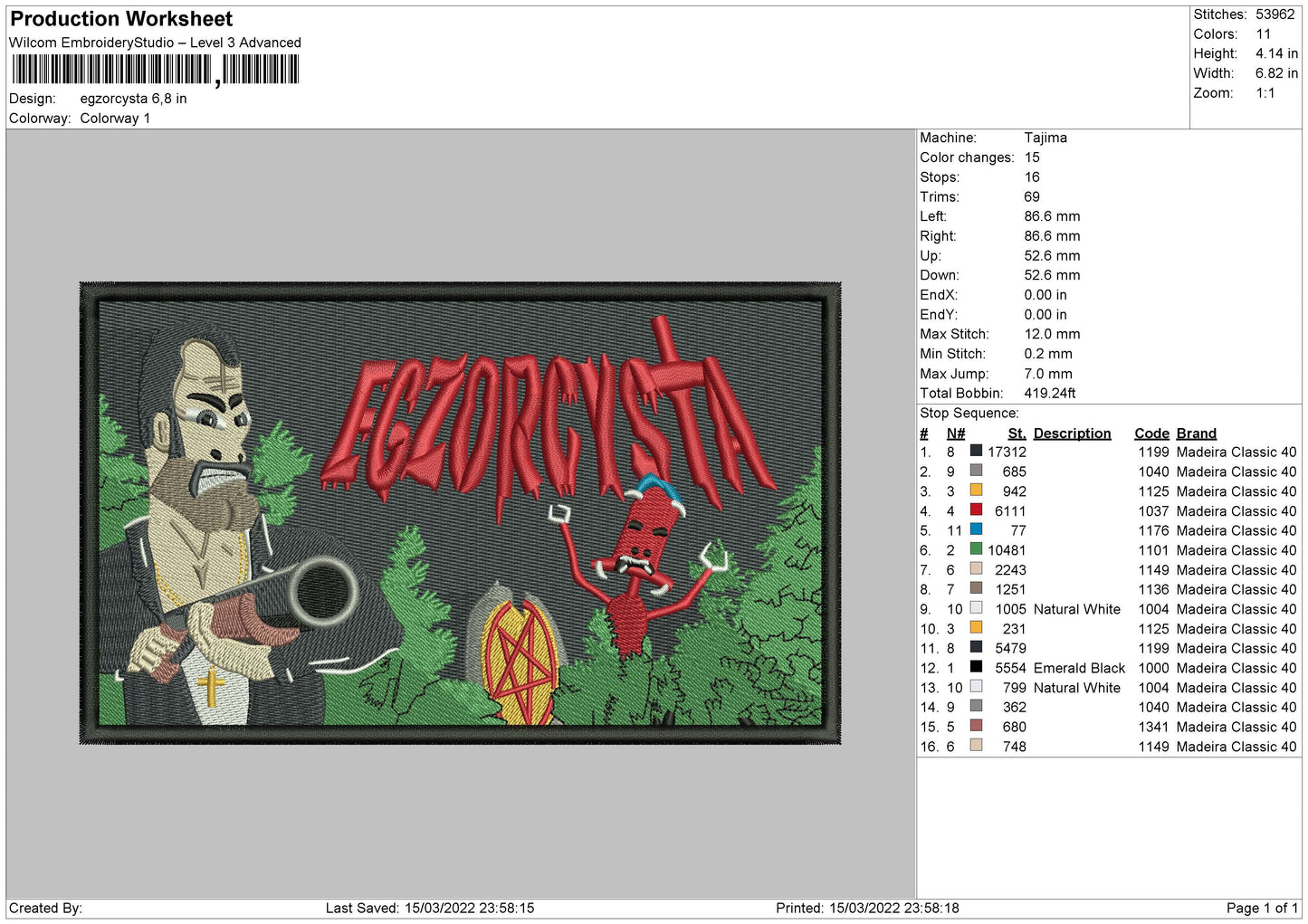The image size is (1308, 924).
Task: Click the Stitches value 53962
Action: 1275,14
